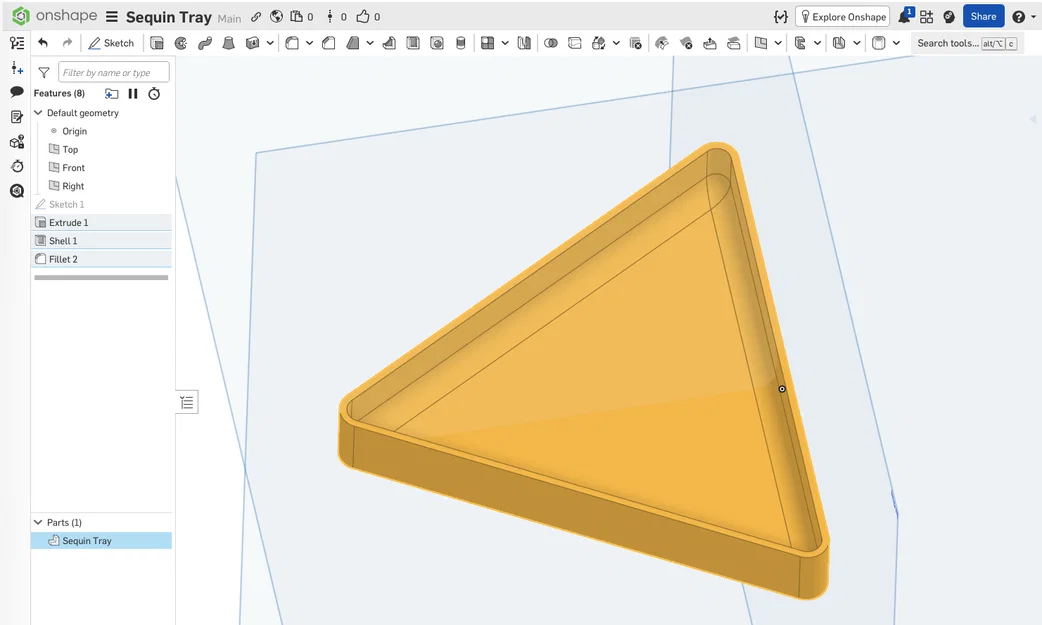
Task: Click in the Search tools field
Action: point(967,43)
